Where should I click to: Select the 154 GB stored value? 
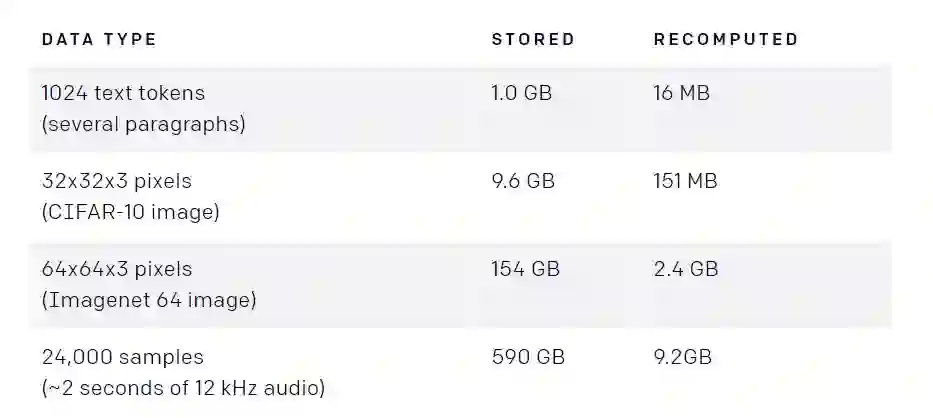pyautogui.click(x=525, y=269)
